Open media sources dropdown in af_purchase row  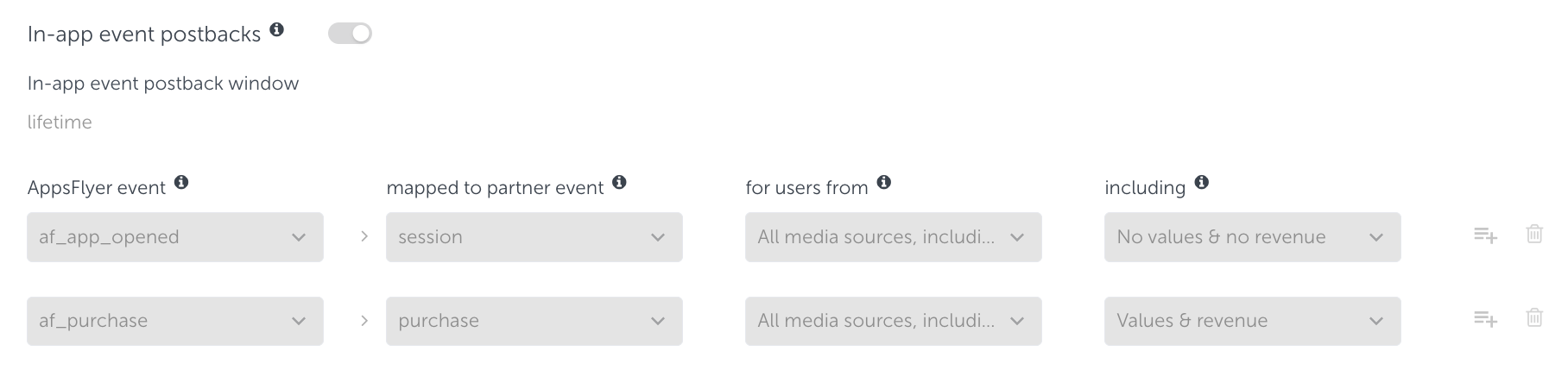pos(894,321)
